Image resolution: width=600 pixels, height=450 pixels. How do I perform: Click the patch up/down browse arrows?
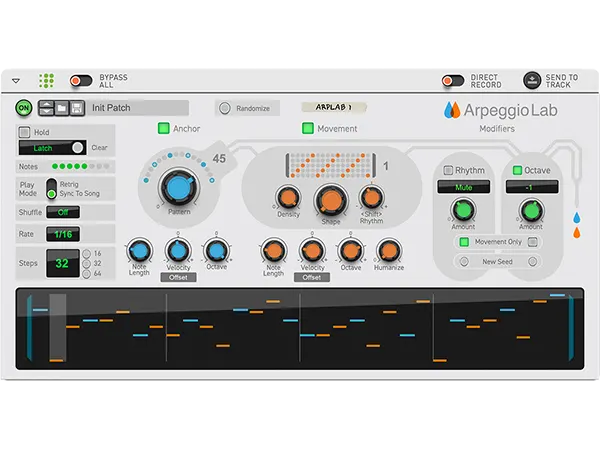[46, 108]
